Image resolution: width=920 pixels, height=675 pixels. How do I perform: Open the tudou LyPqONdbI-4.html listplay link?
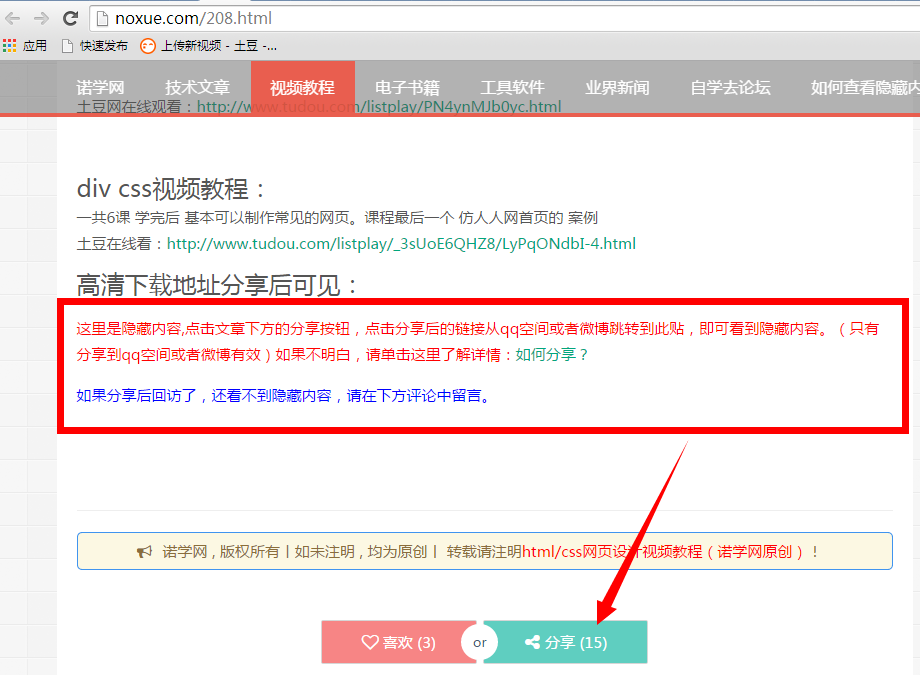(x=401, y=244)
